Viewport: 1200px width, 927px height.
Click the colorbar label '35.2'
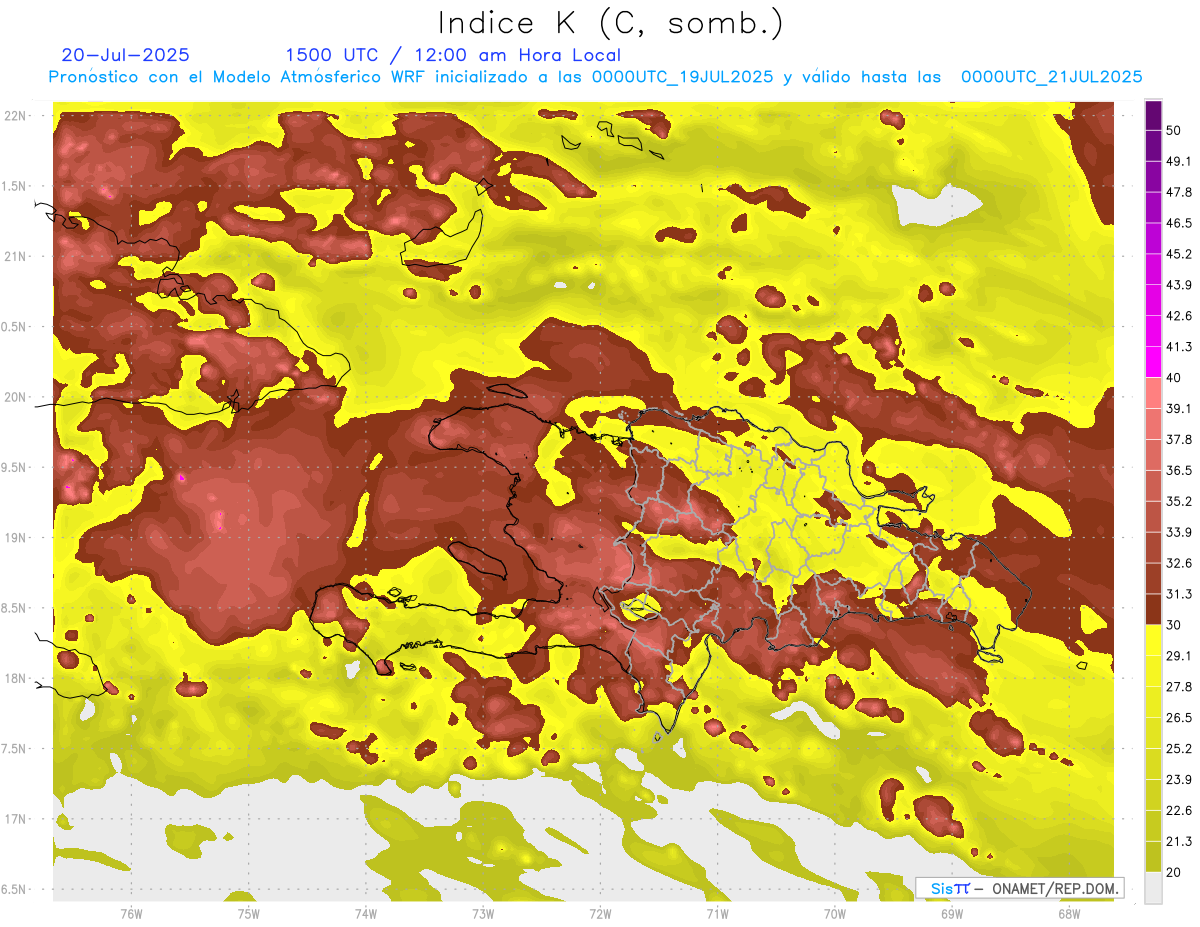pos(1179,501)
